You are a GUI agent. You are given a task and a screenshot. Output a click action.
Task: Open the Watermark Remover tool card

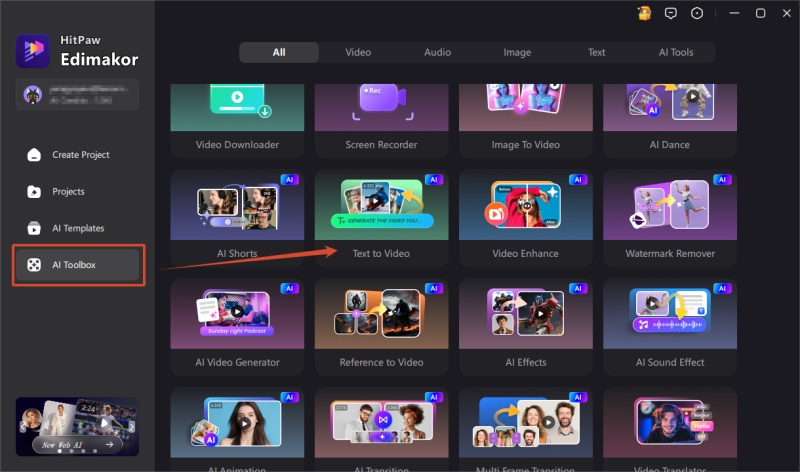click(x=670, y=218)
